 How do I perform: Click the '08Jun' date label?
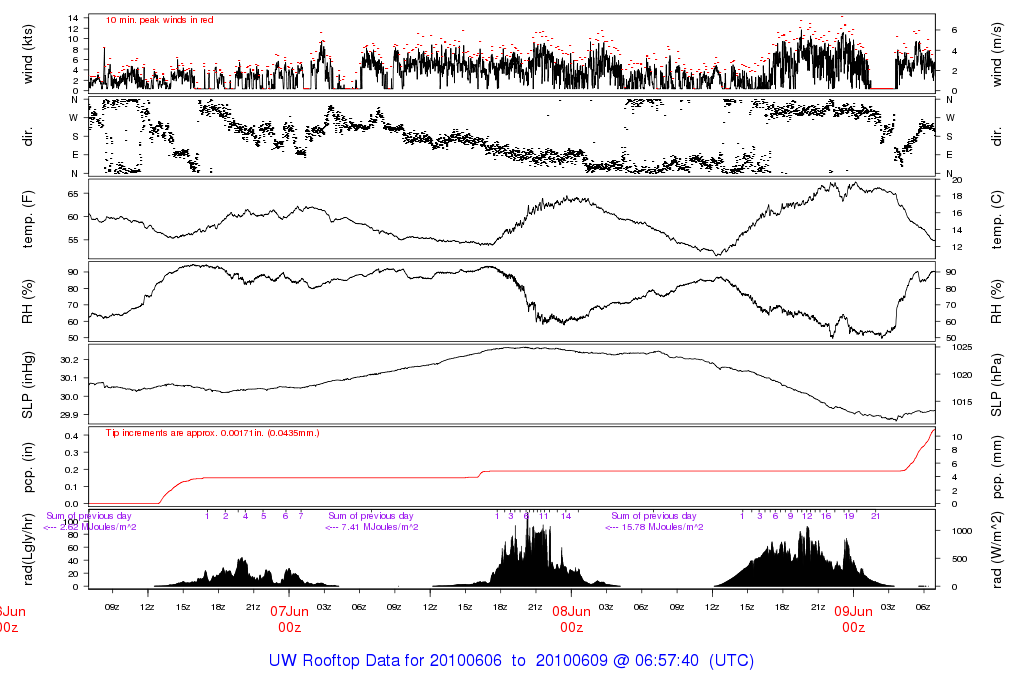tap(571, 611)
